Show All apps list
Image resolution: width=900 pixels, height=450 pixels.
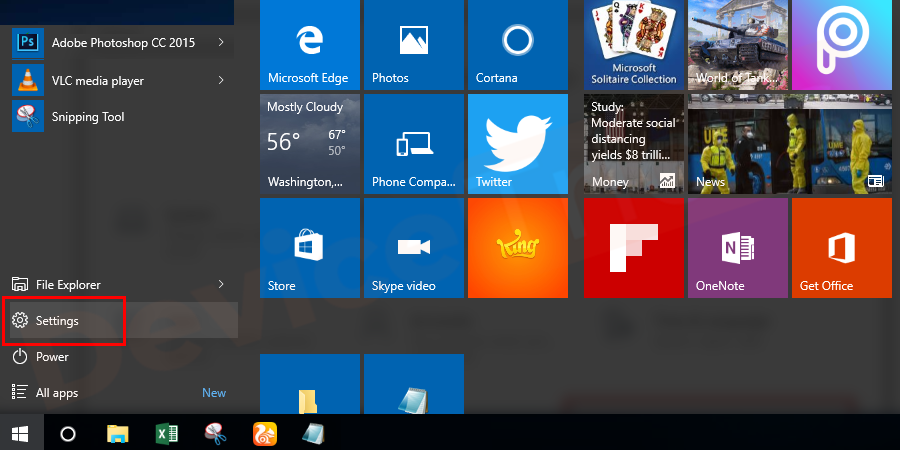coord(57,393)
